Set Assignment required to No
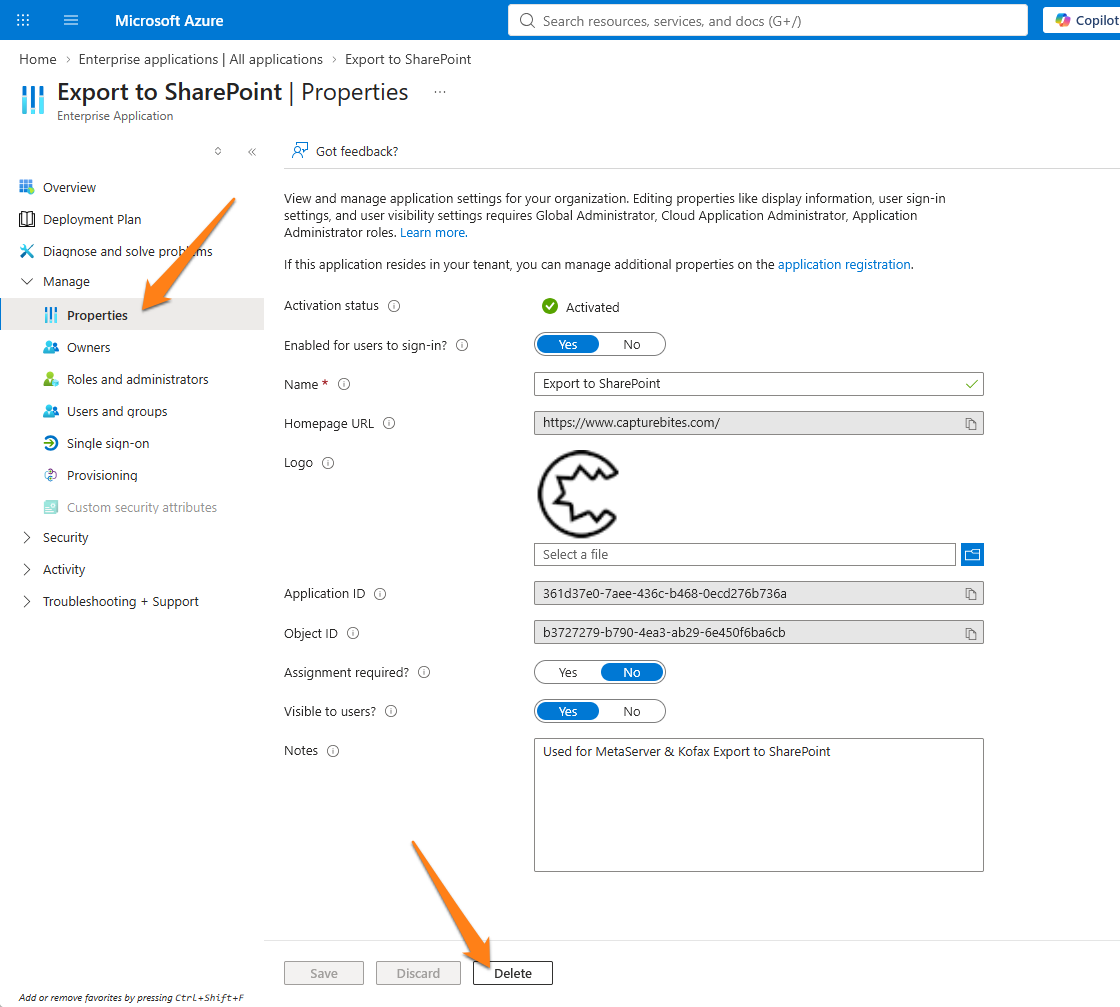Screen dimensions: 1120x1007 (x=631, y=672)
